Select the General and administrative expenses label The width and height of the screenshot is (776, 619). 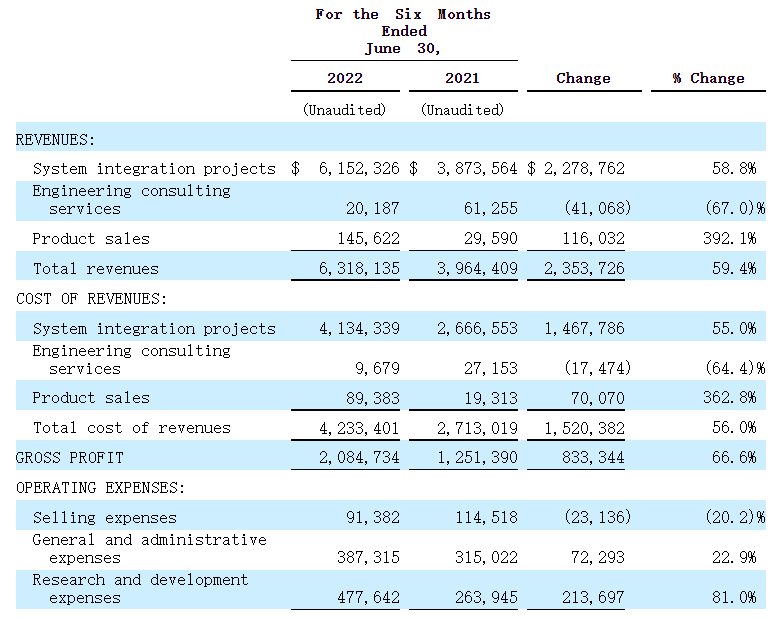coord(149,548)
